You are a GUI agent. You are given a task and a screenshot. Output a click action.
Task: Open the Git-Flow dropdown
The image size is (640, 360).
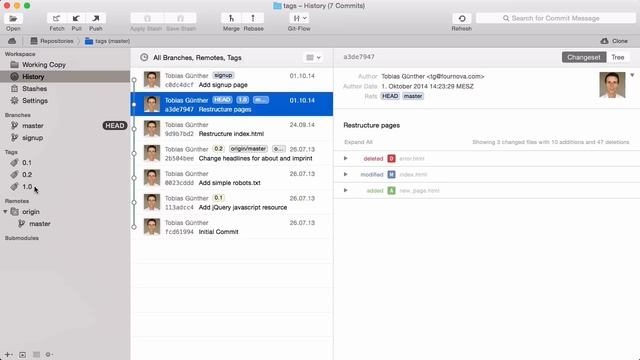coord(299,18)
